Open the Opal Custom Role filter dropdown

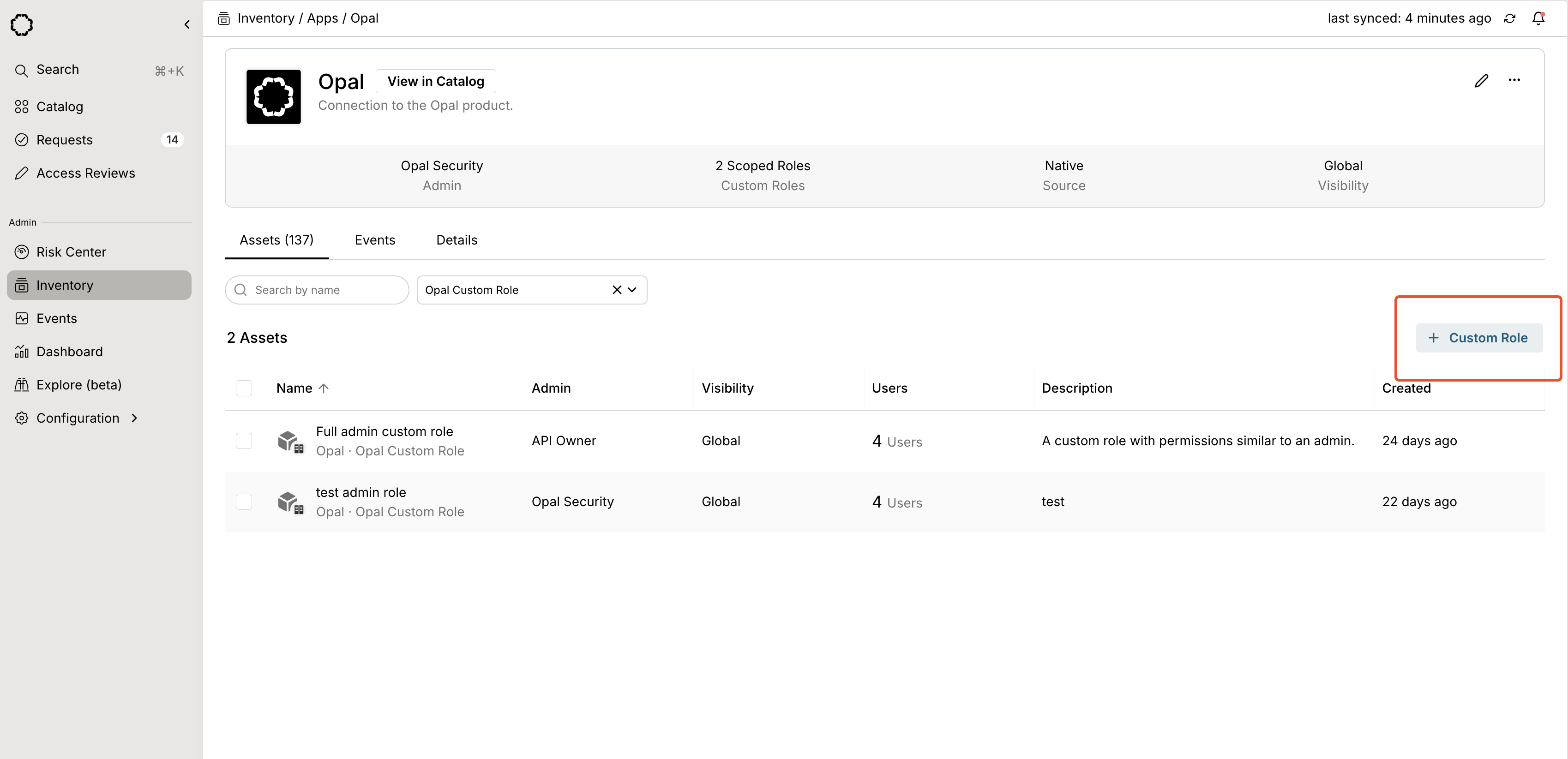point(632,290)
